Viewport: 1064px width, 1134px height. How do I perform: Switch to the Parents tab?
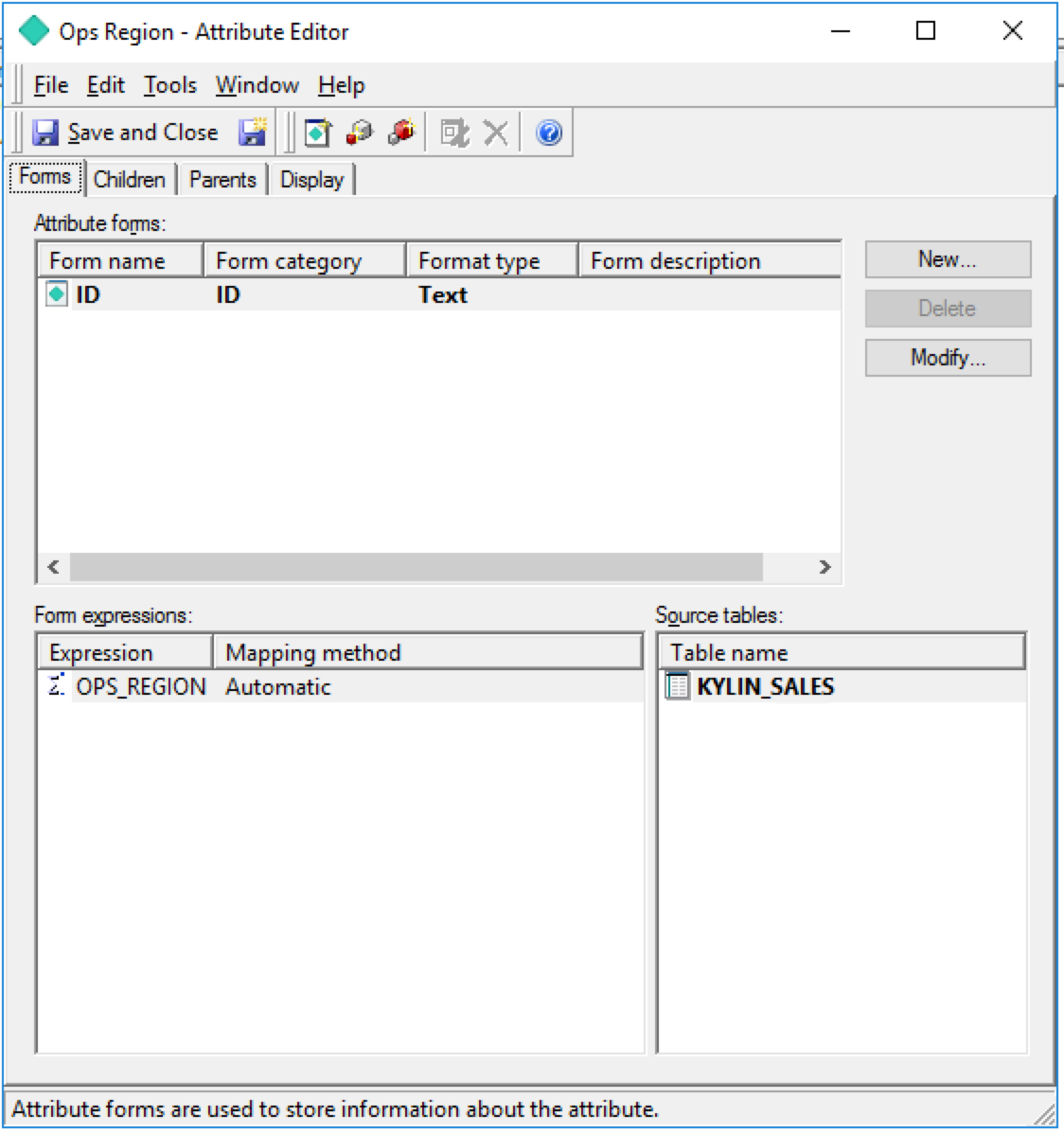coord(222,180)
